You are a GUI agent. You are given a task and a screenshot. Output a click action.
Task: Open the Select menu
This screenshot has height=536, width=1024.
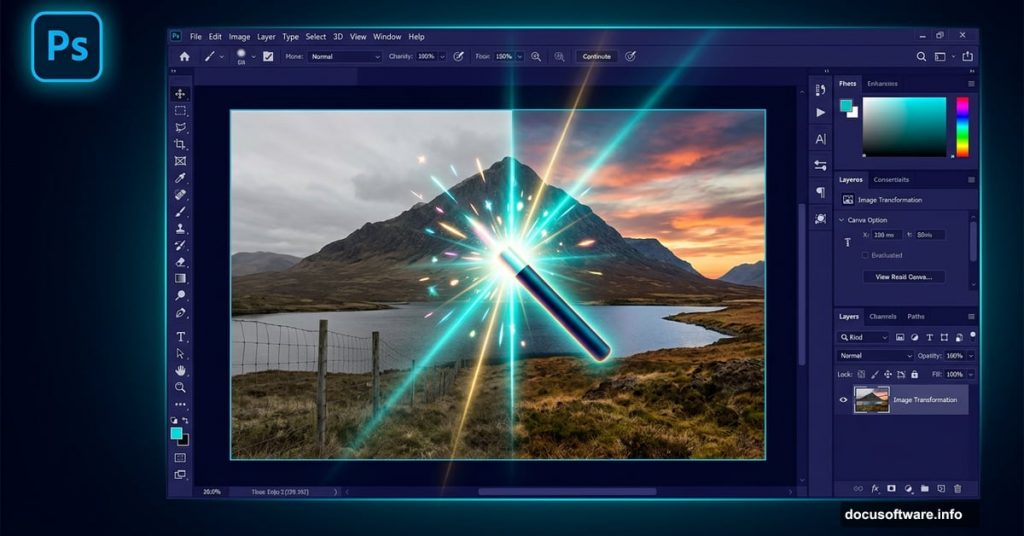[315, 37]
